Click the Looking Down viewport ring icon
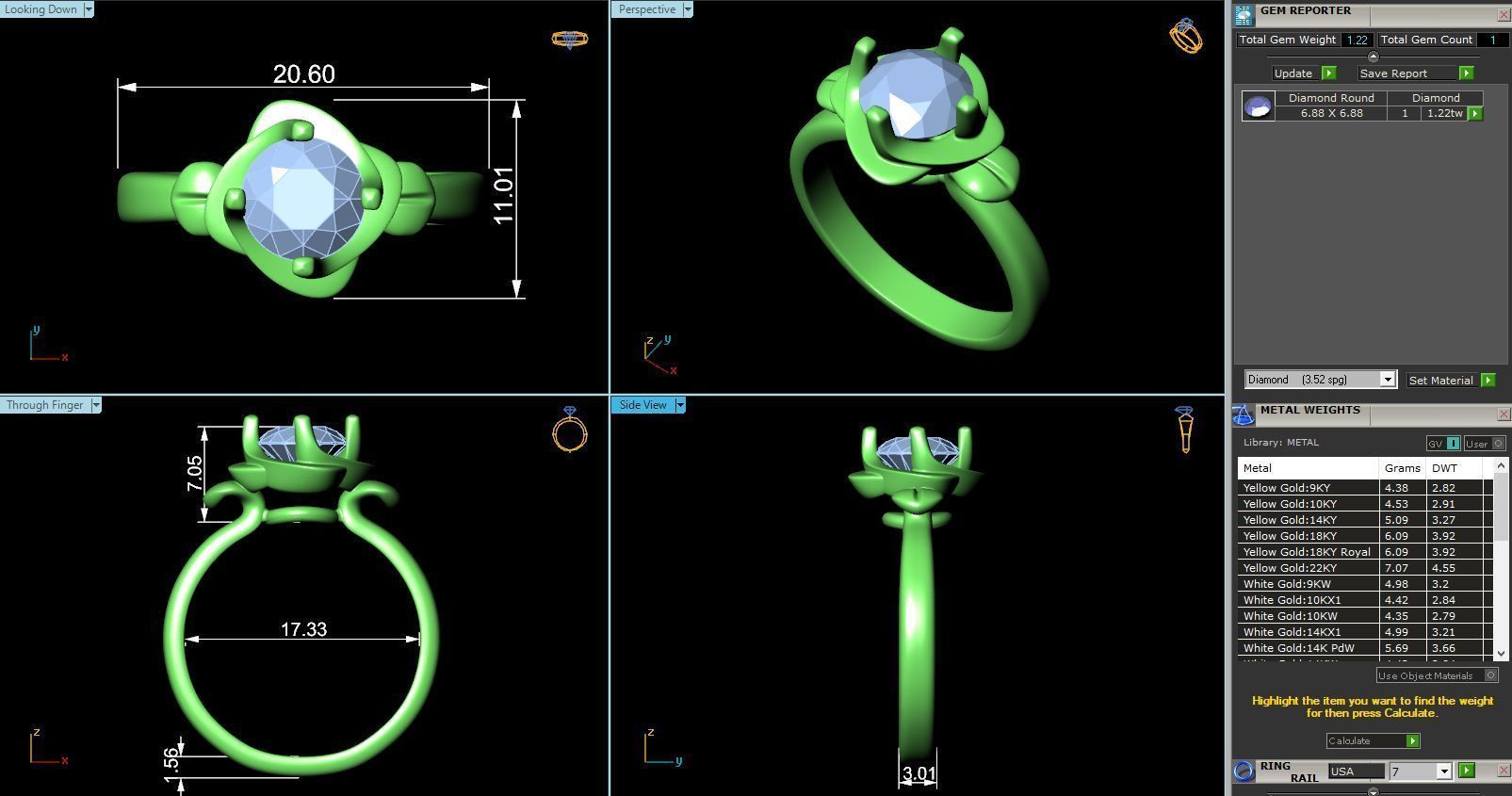Image resolution: width=1512 pixels, height=796 pixels. [570, 40]
